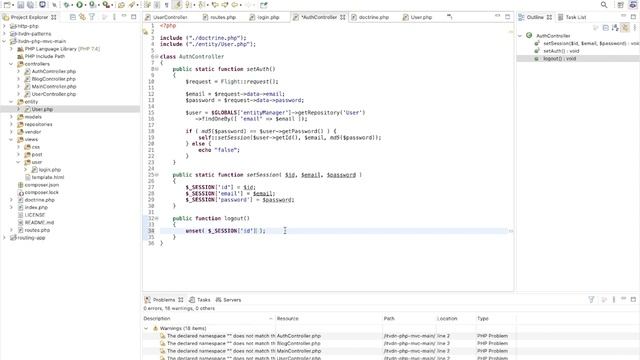Switch to routes.php editor tab
This screenshot has height=360, width=640.
(x=220, y=17)
